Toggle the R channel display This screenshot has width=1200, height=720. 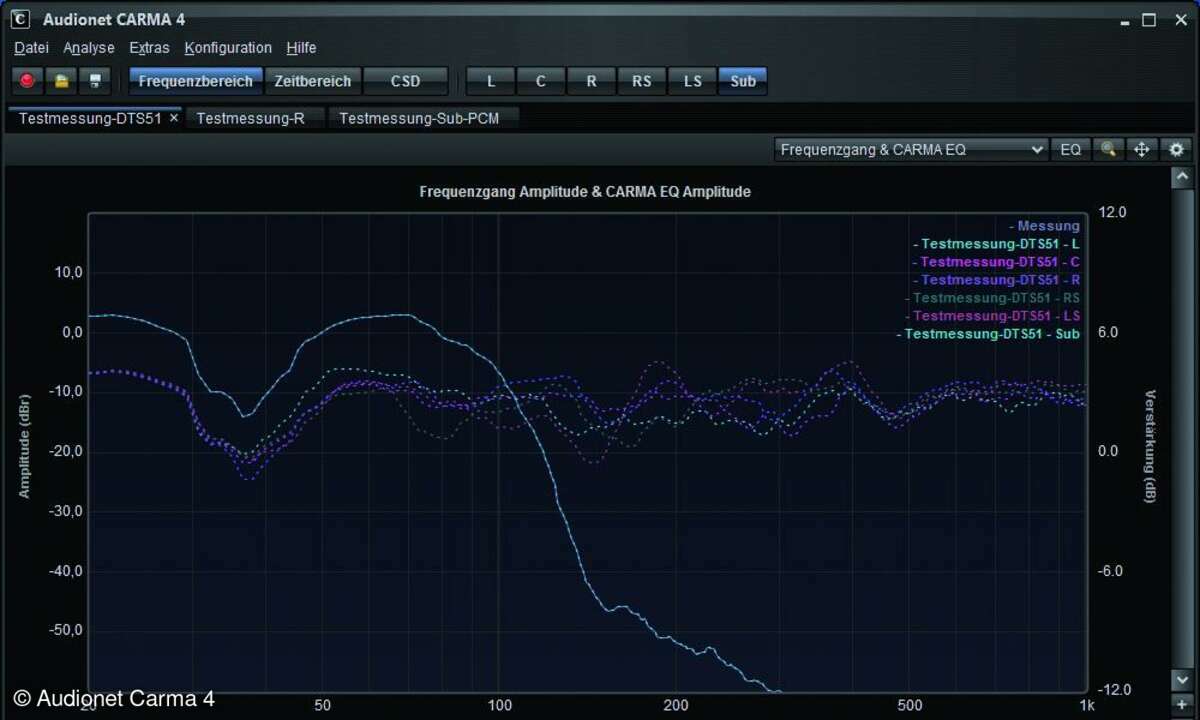[x=592, y=81]
